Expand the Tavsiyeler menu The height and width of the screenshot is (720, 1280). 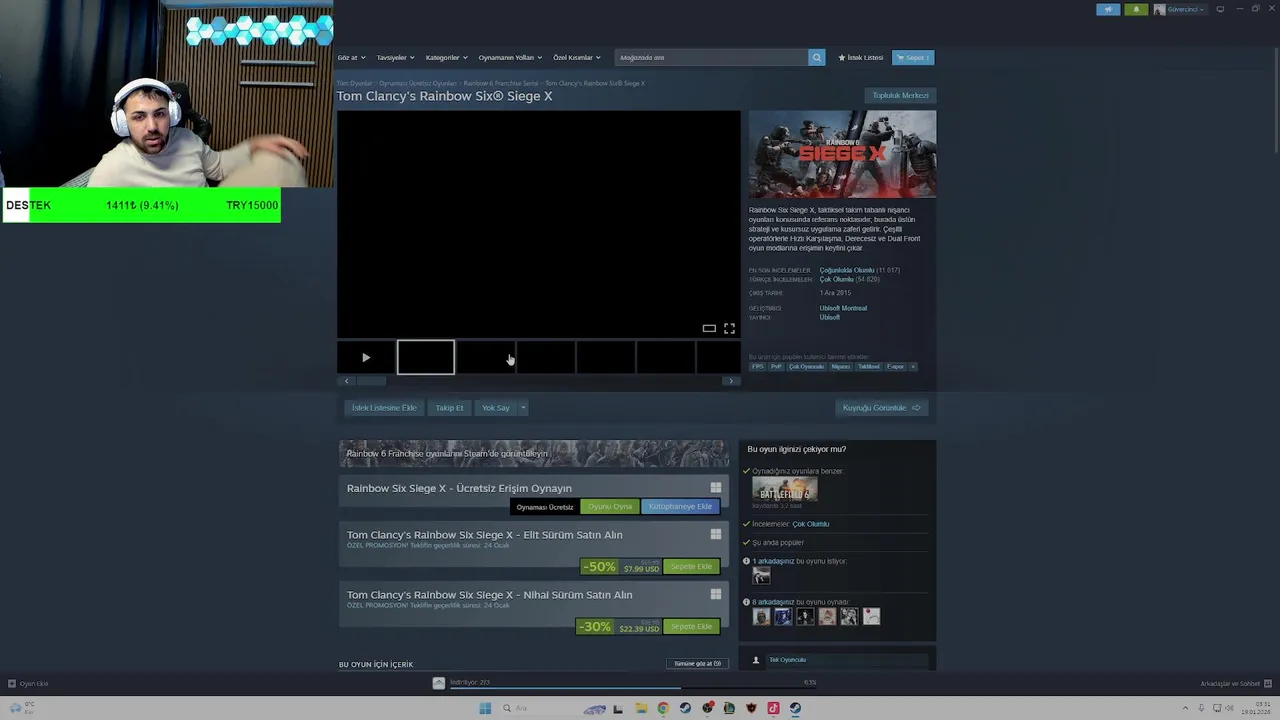tap(395, 57)
